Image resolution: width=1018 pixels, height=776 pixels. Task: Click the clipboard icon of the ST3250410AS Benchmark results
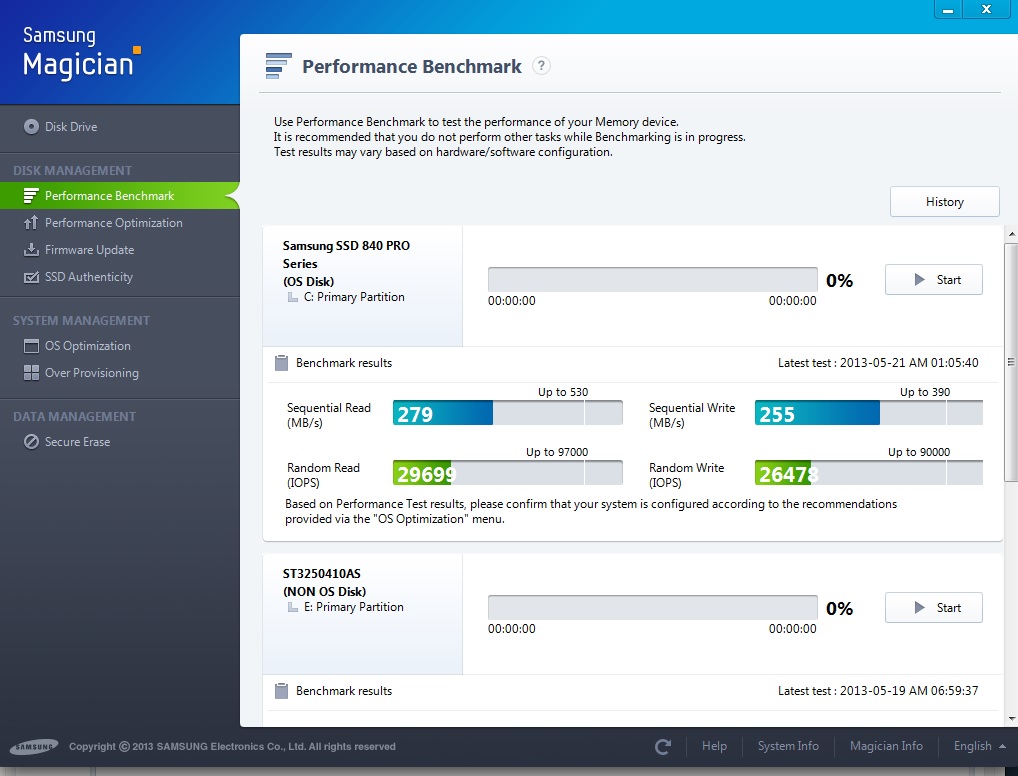[281, 691]
